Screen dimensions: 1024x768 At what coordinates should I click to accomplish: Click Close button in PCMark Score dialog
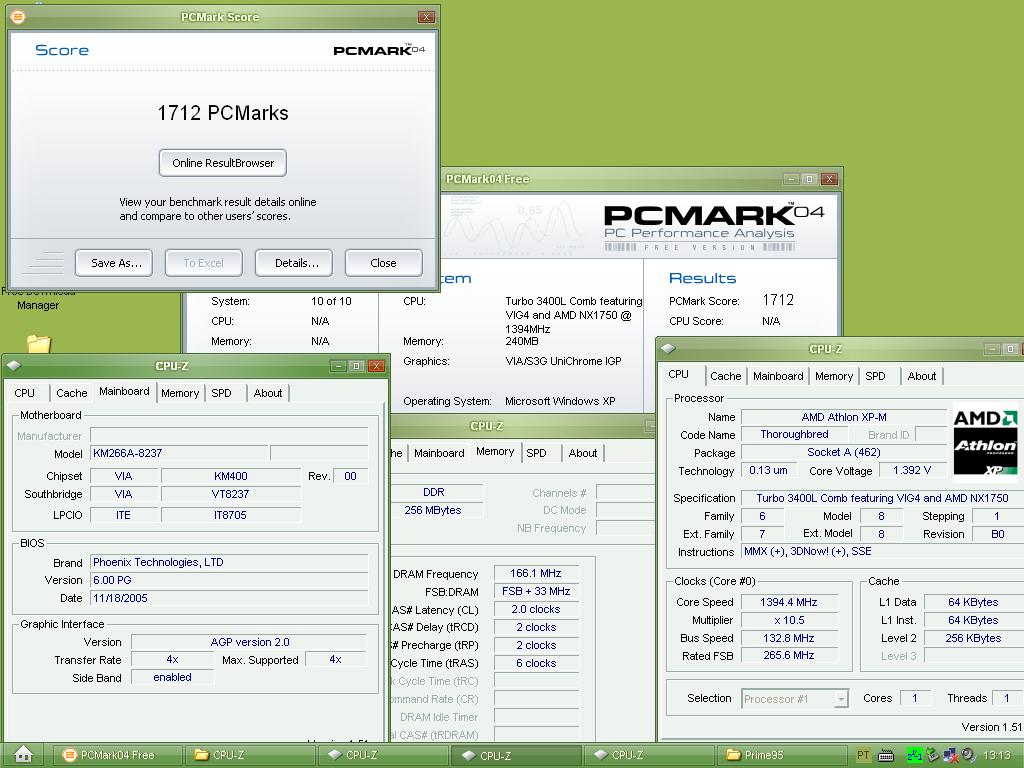click(383, 263)
